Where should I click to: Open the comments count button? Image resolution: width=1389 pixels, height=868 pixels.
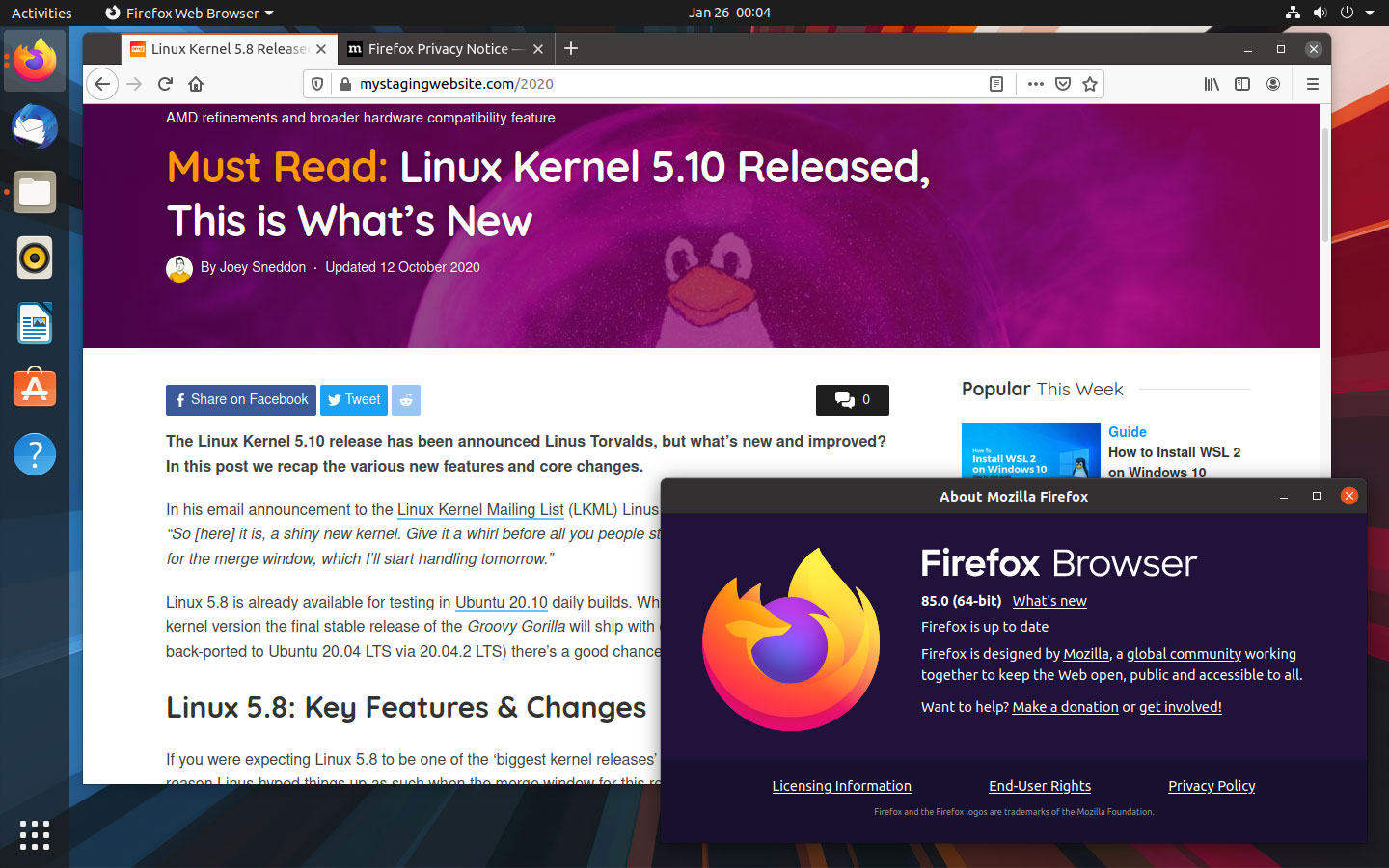(853, 399)
